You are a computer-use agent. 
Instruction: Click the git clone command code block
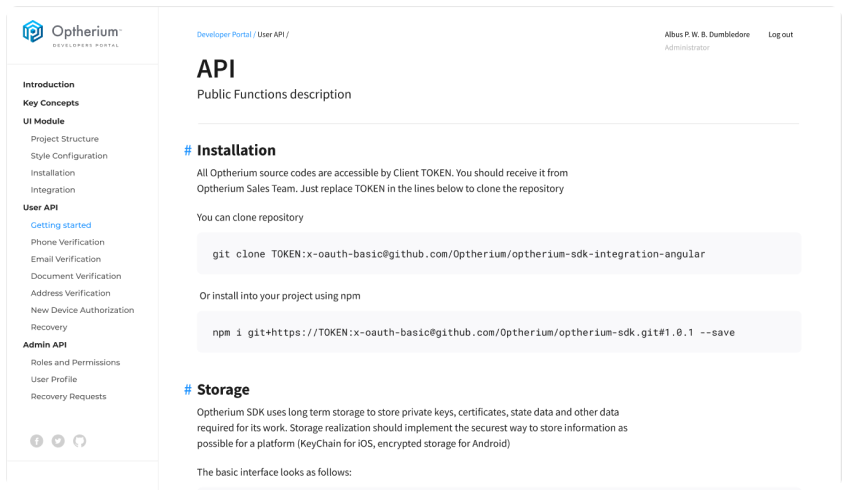click(499, 254)
